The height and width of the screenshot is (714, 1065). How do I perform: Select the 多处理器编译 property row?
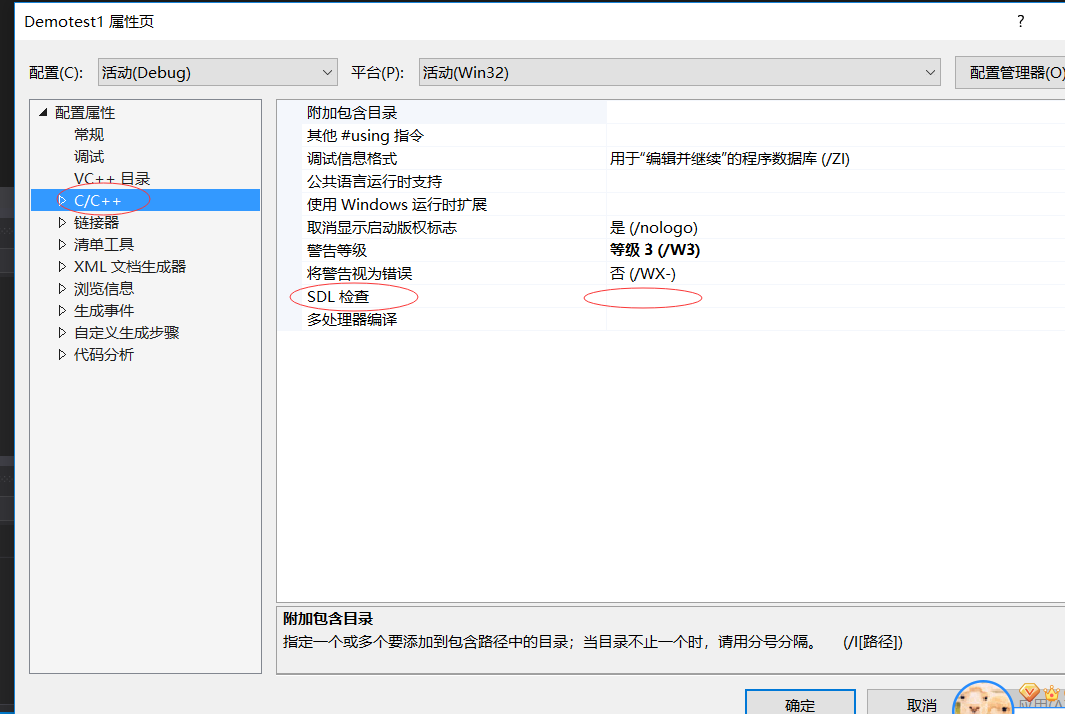[x=454, y=319]
